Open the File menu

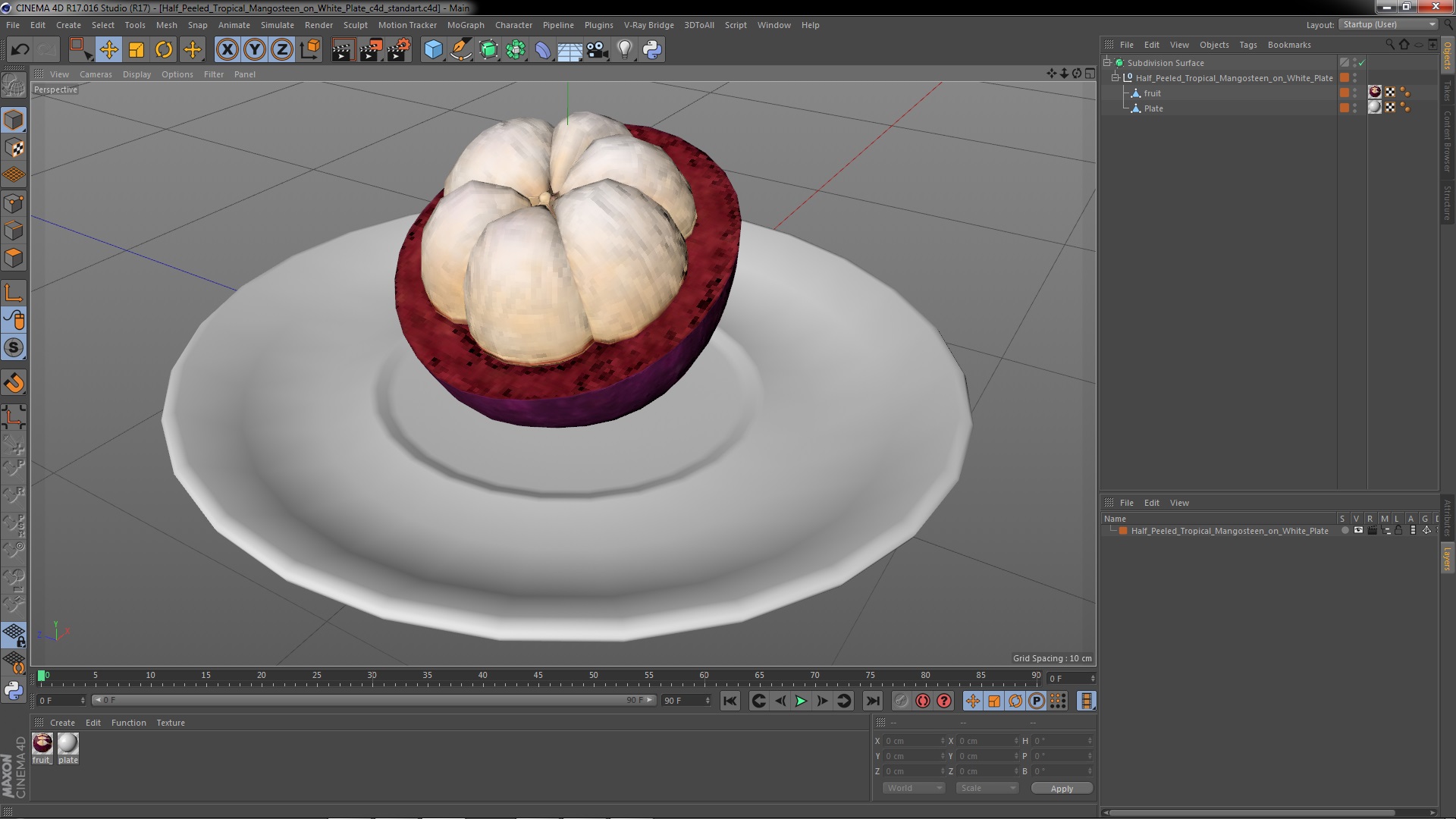click(x=13, y=25)
